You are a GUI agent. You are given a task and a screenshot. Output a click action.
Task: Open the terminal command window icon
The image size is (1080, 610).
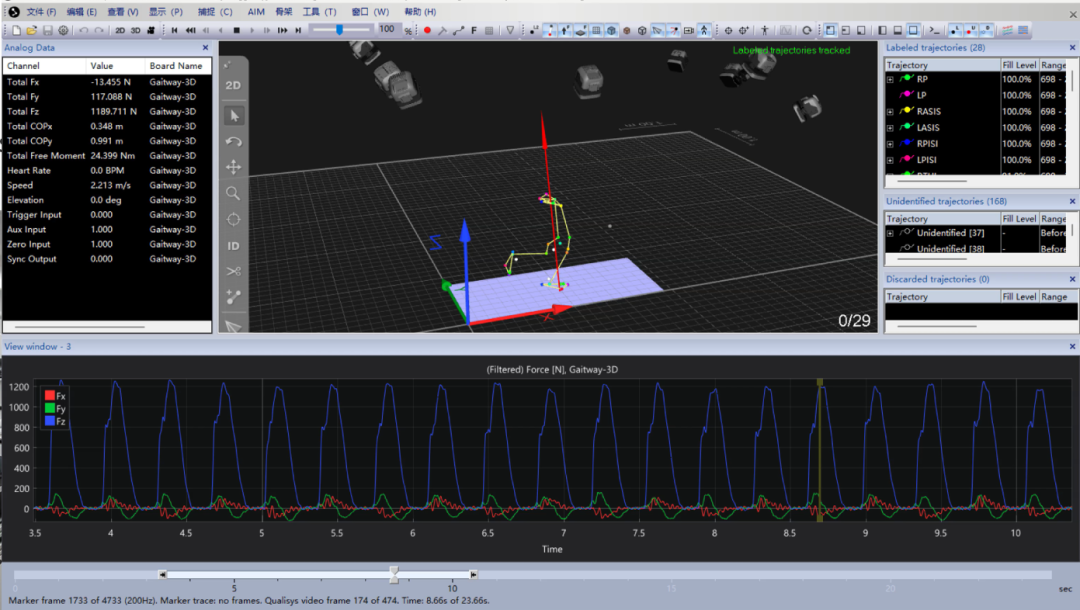[934, 30]
